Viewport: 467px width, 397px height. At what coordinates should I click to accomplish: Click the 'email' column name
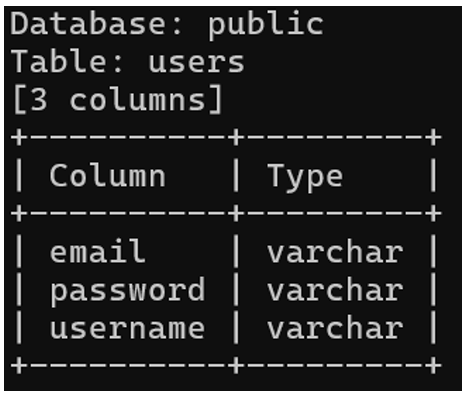[98, 251]
